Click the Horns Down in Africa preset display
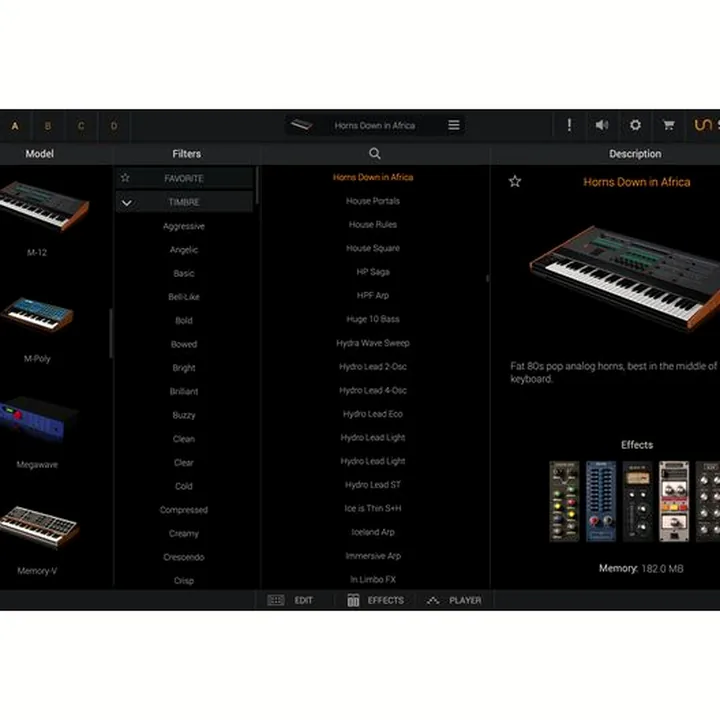The width and height of the screenshot is (720, 720). click(x=375, y=125)
